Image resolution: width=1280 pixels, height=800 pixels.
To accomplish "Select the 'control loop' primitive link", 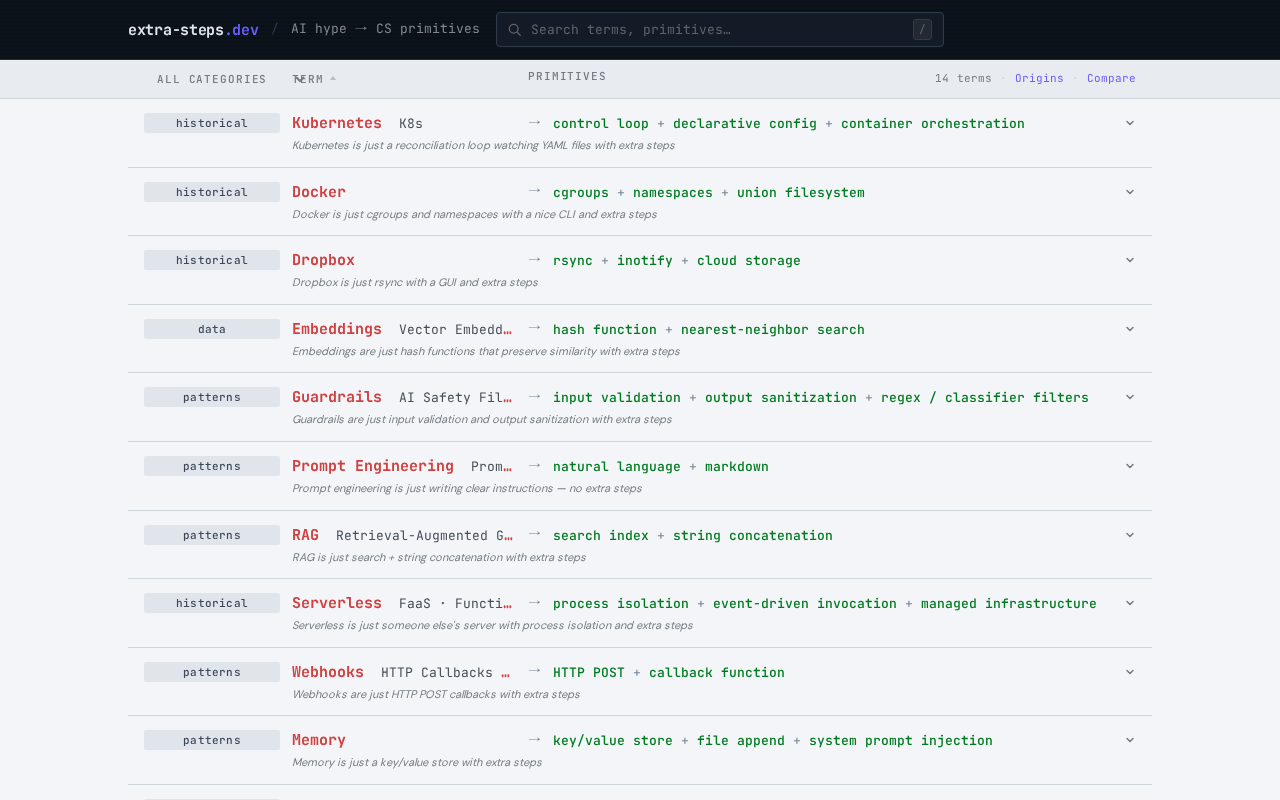I will (600, 124).
